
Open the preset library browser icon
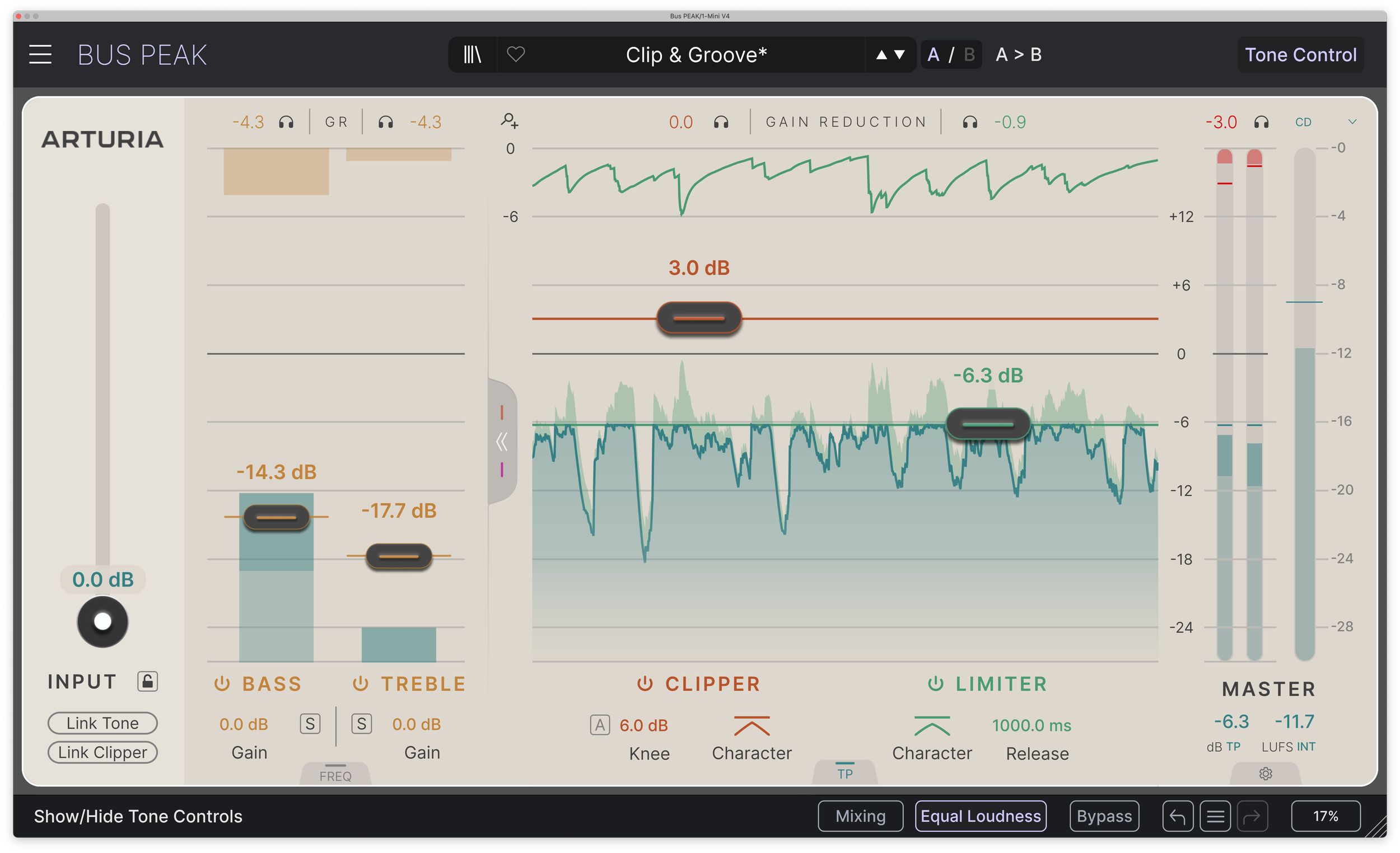tap(472, 54)
